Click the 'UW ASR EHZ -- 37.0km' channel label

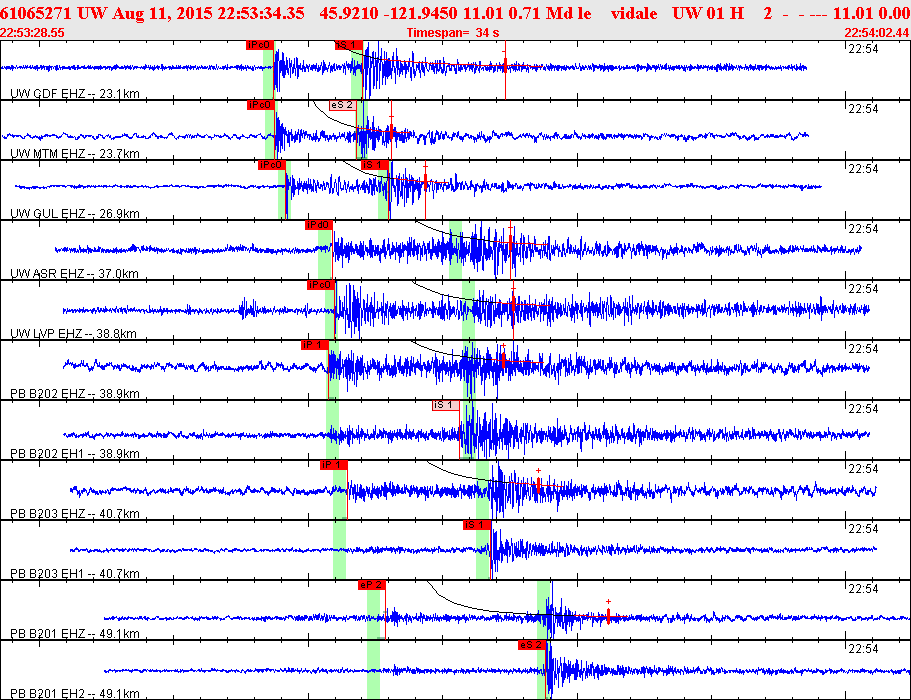[74, 274]
